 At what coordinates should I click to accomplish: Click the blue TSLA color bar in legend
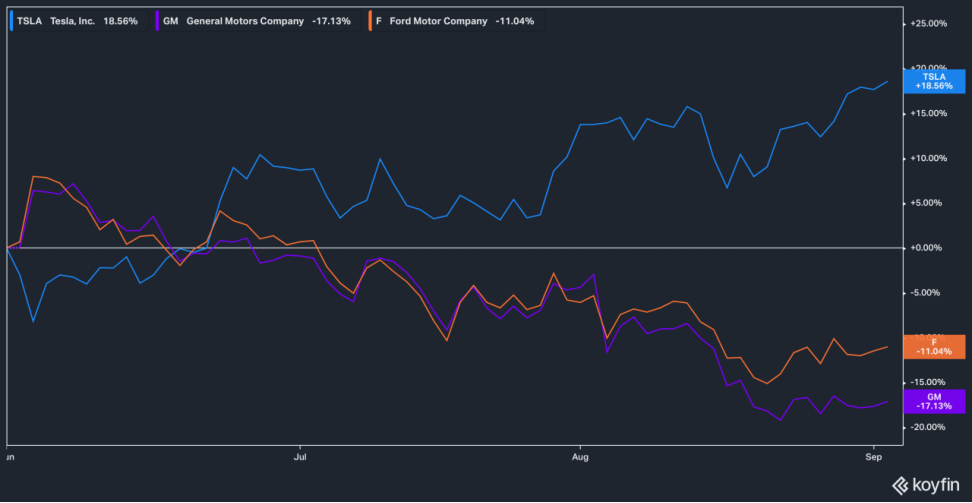[12, 21]
